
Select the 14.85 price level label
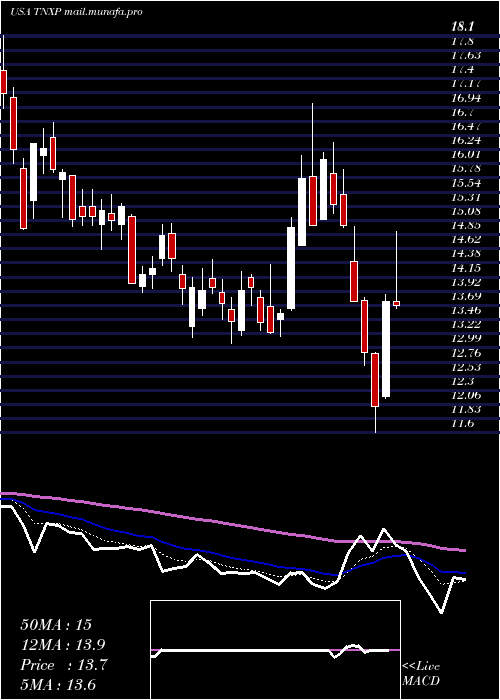click(x=466, y=225)
